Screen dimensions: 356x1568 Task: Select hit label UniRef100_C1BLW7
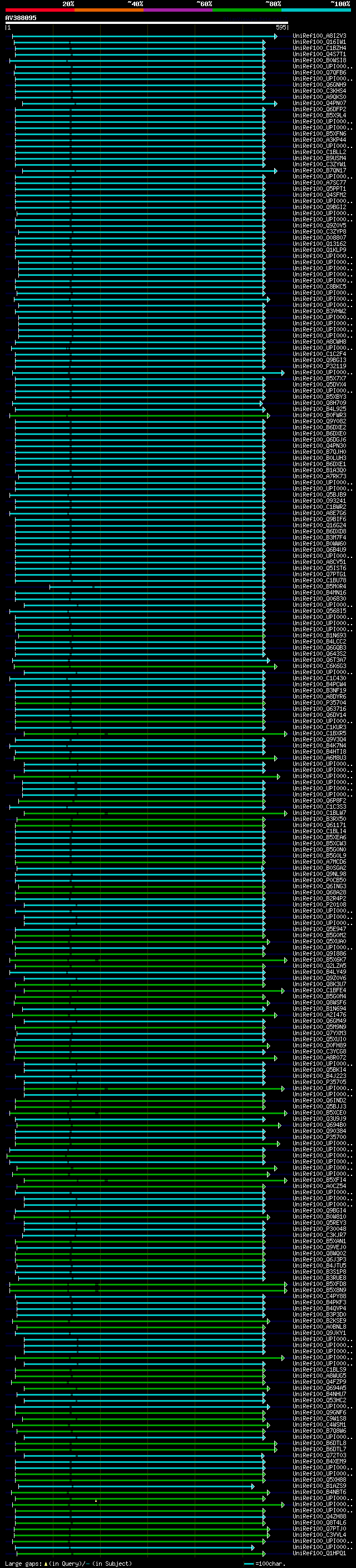(319, 813)
